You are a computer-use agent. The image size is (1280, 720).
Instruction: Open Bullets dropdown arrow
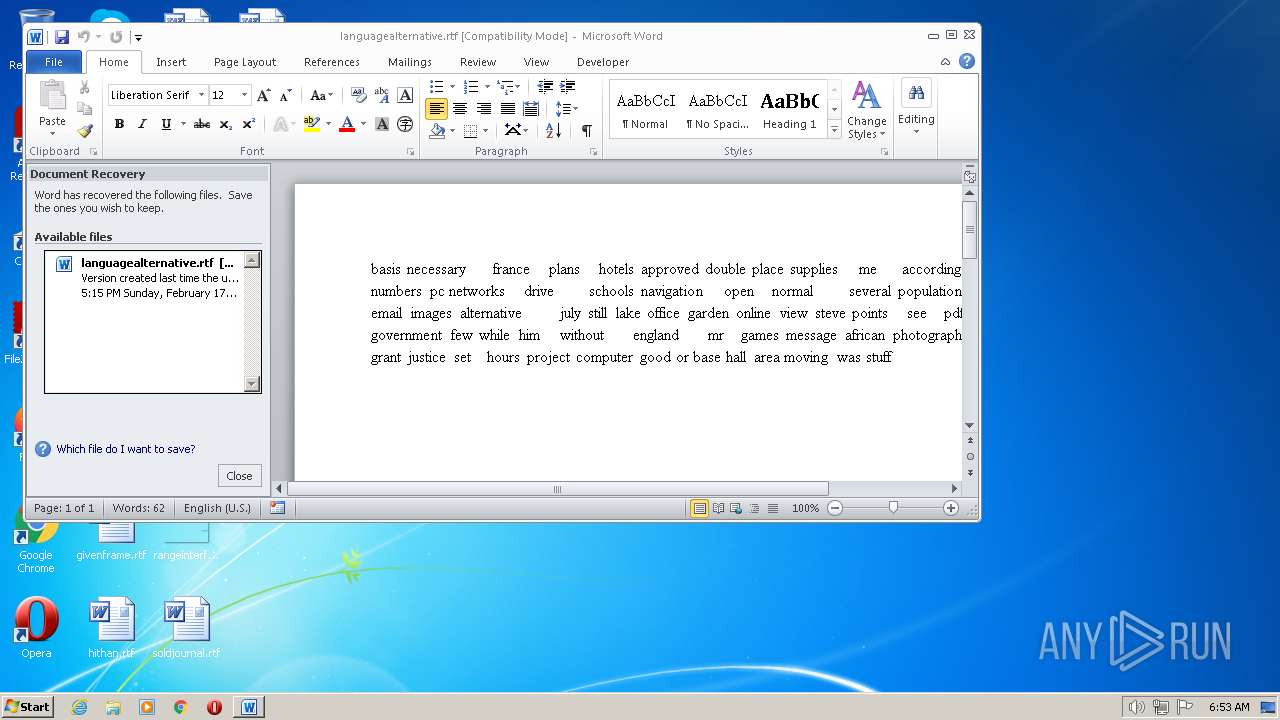click(452, 86)
